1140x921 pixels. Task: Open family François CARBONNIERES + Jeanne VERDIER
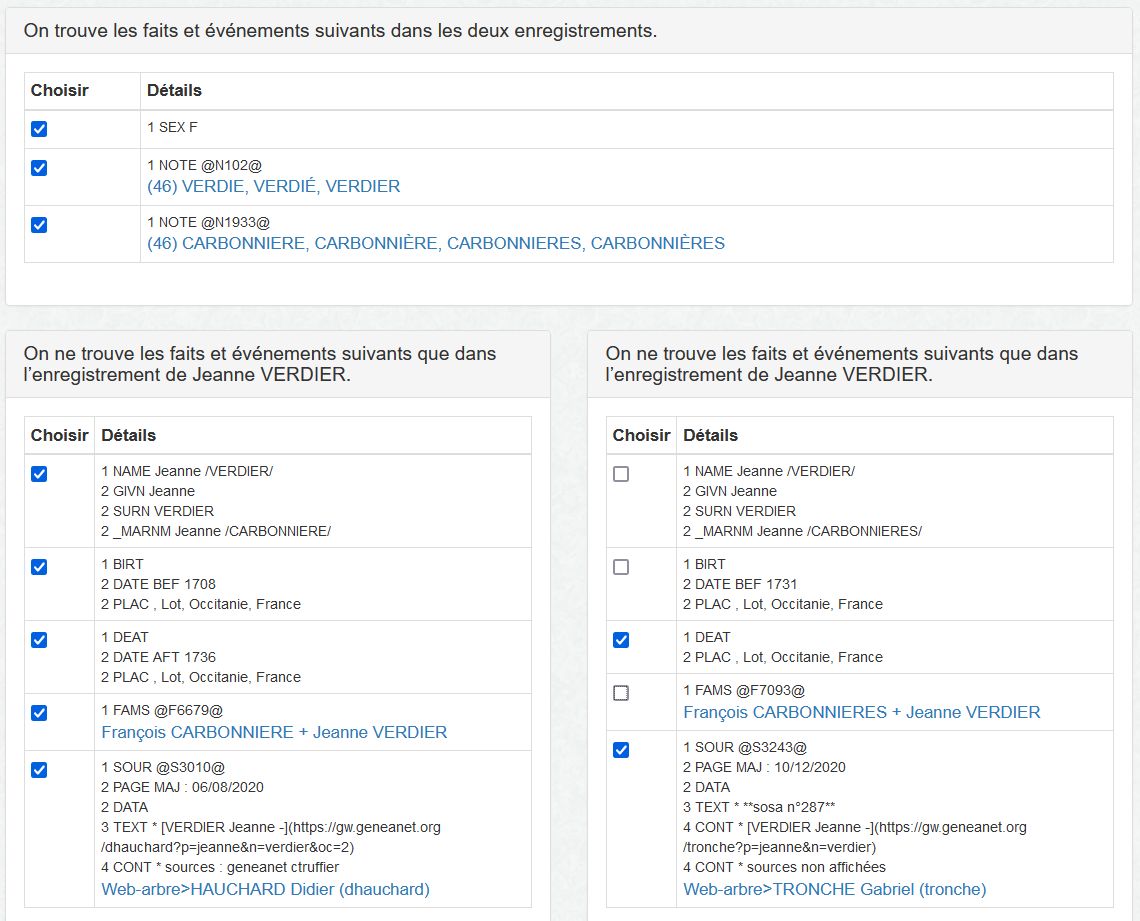point(861,712)
